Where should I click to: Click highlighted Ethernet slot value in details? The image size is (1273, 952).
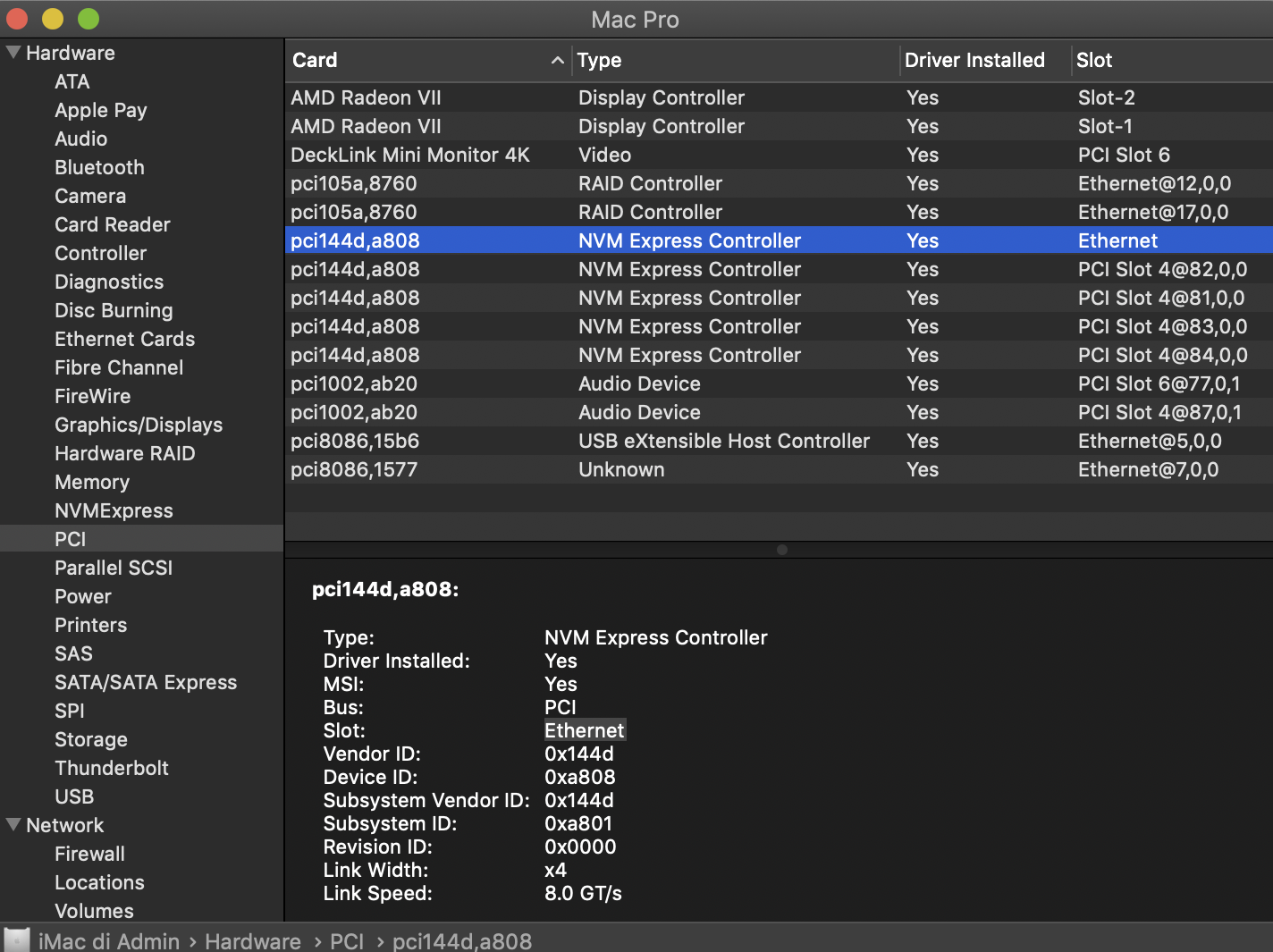point(585,730)
